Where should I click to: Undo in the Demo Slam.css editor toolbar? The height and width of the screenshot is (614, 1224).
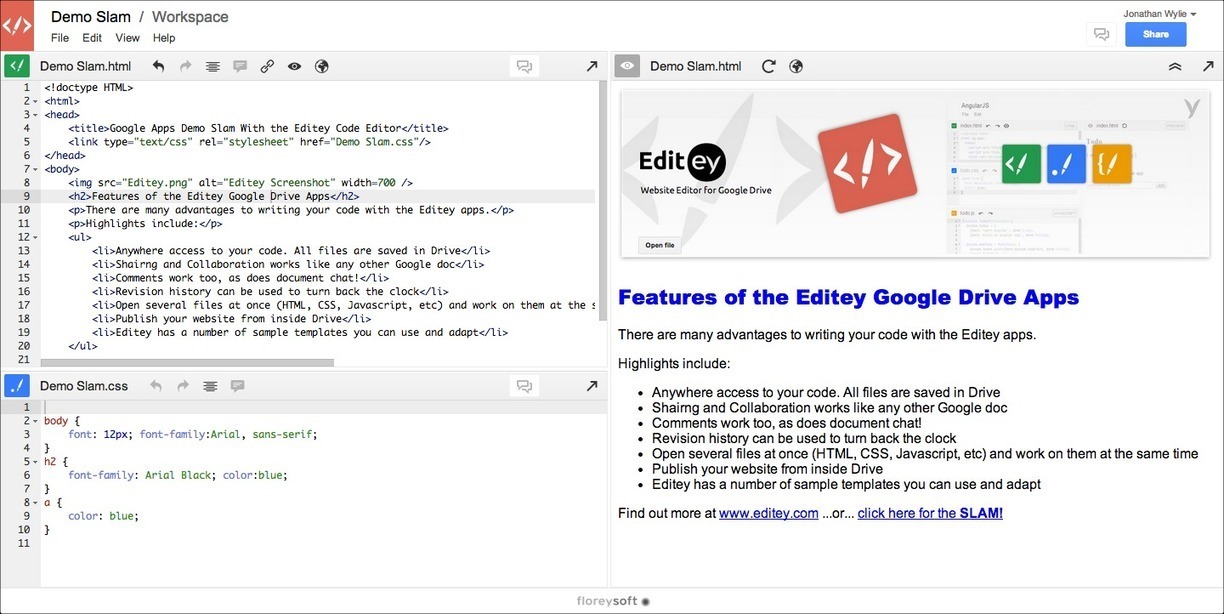156,385
